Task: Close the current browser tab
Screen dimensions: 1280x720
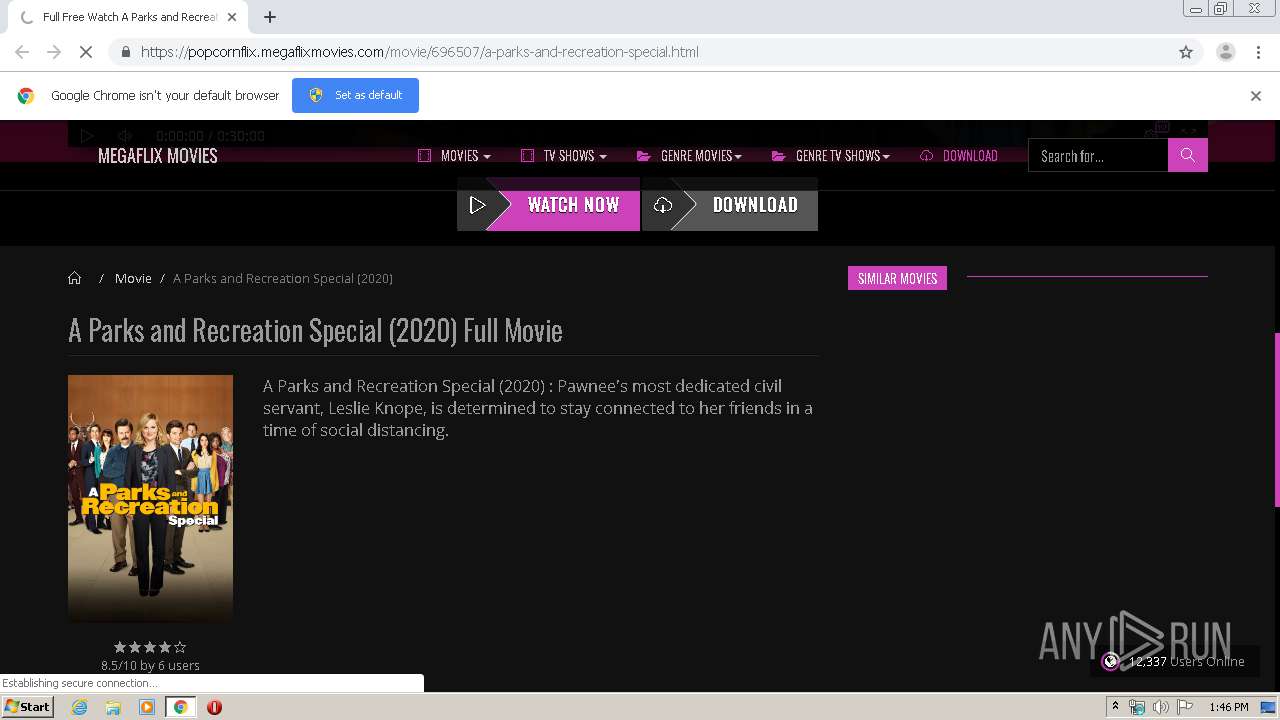Action: (x=232, y=17)
